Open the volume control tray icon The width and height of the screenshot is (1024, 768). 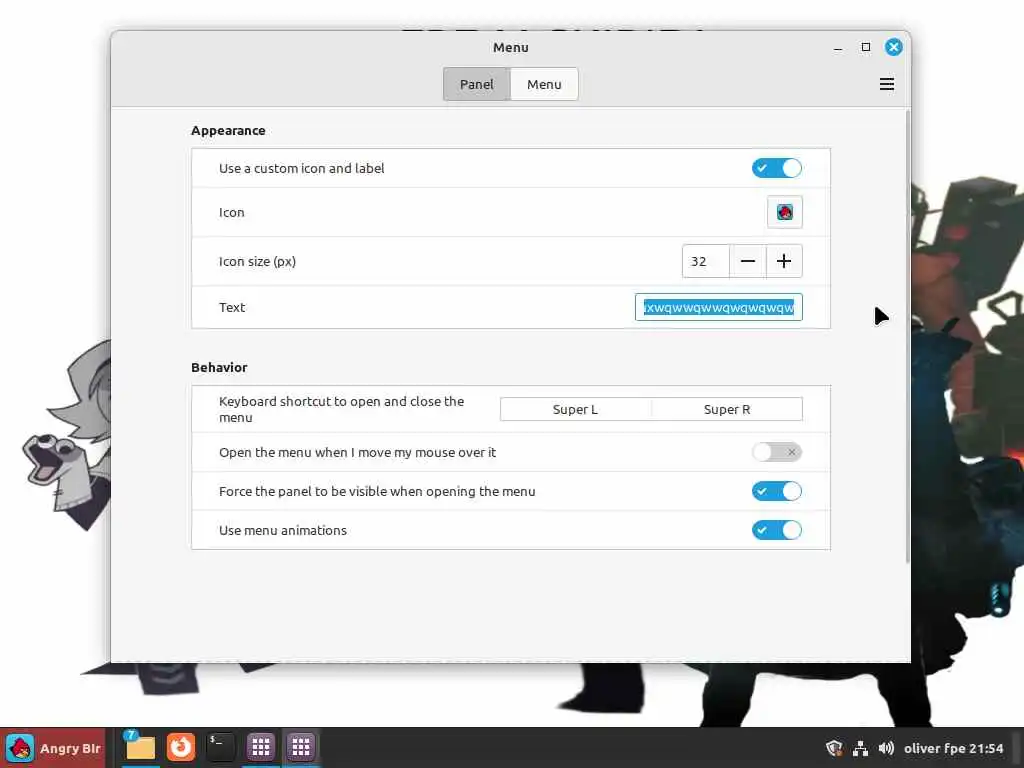click(x=886, y=748)
